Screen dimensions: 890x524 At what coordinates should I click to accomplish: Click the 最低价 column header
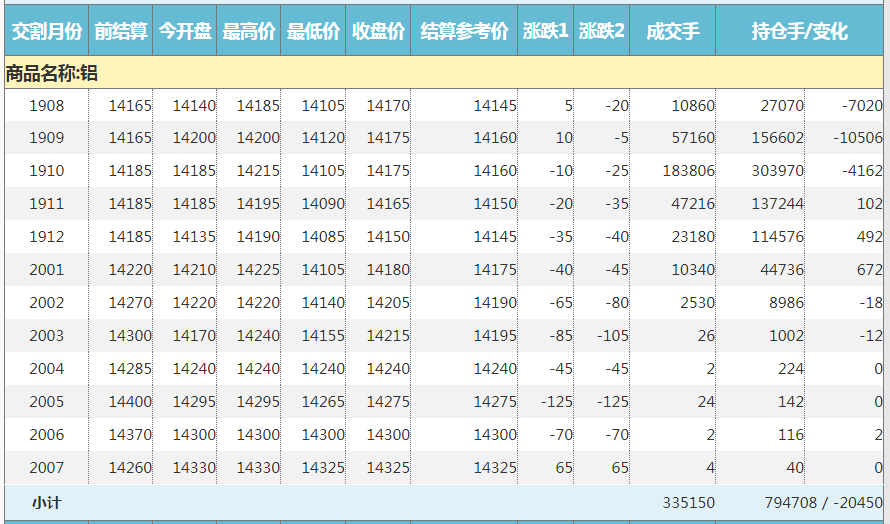314,31
